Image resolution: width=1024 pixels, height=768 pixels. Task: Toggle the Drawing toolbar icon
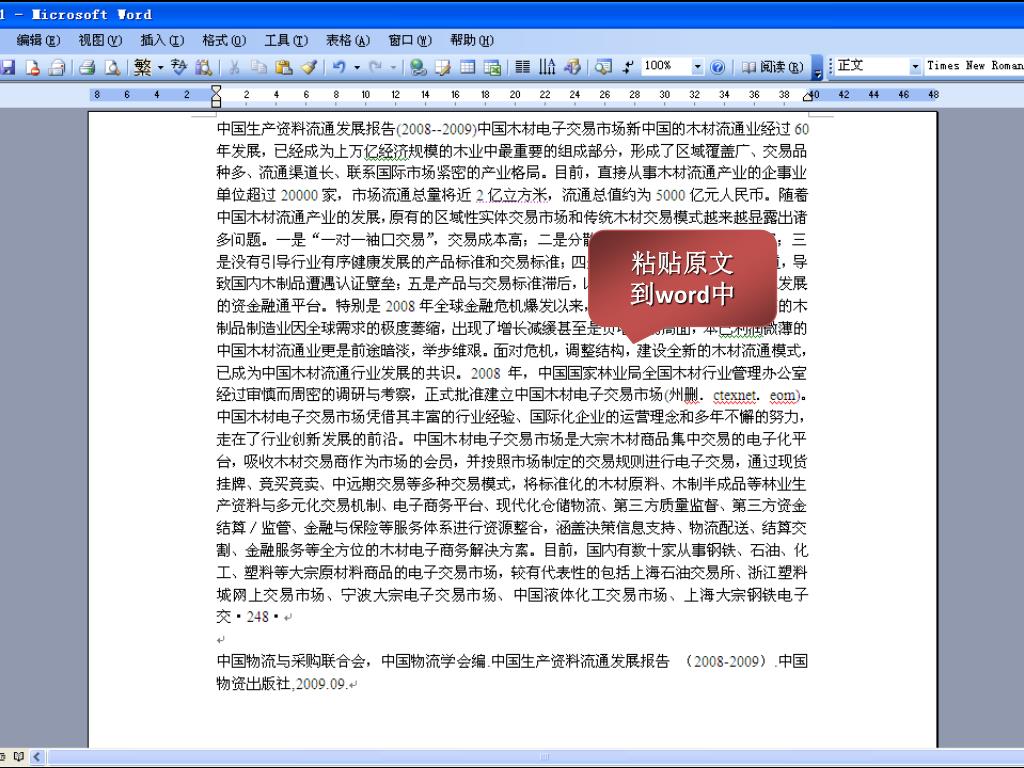(x=572, y=67)
